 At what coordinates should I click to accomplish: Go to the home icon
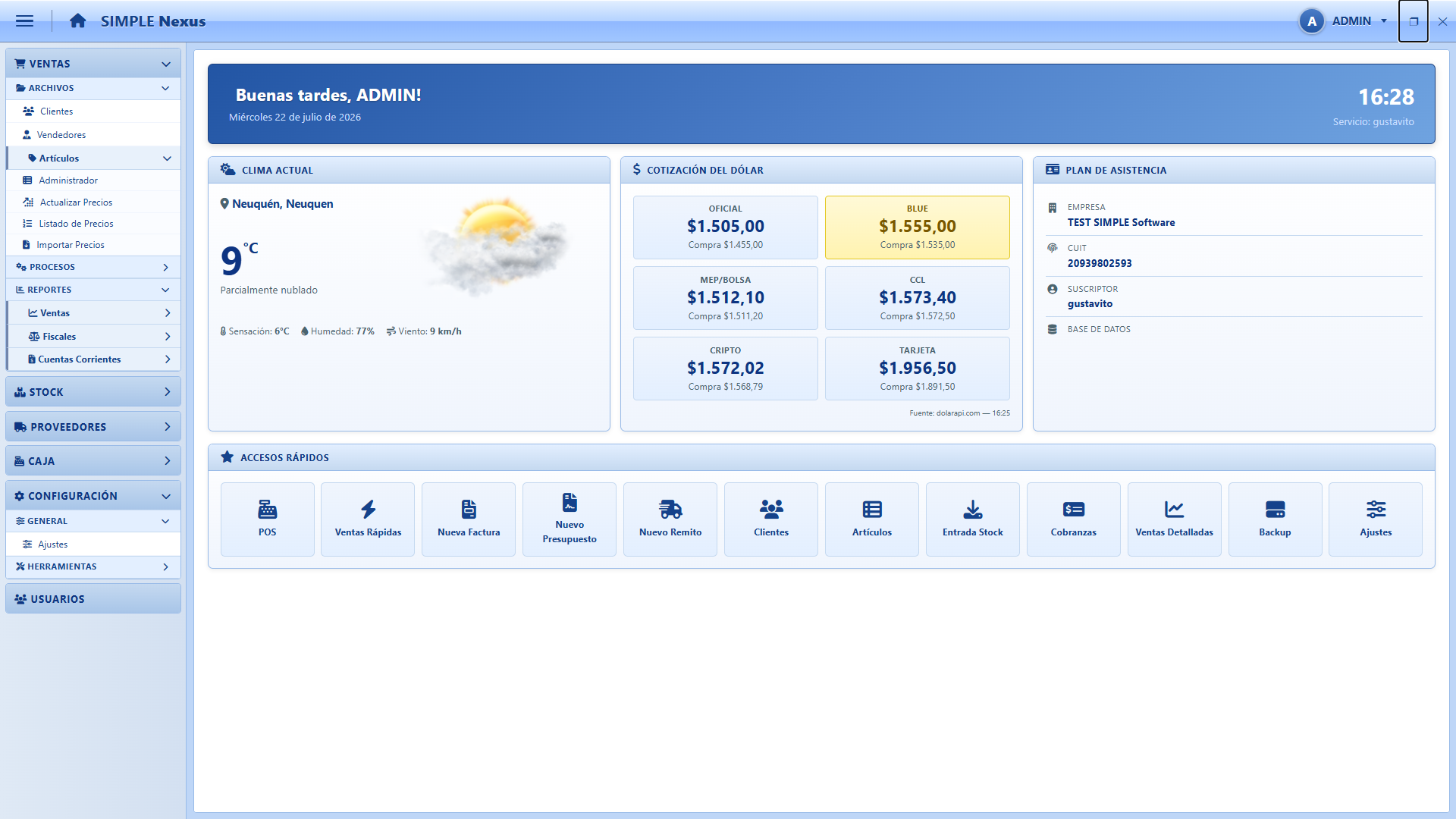point(77,21)
